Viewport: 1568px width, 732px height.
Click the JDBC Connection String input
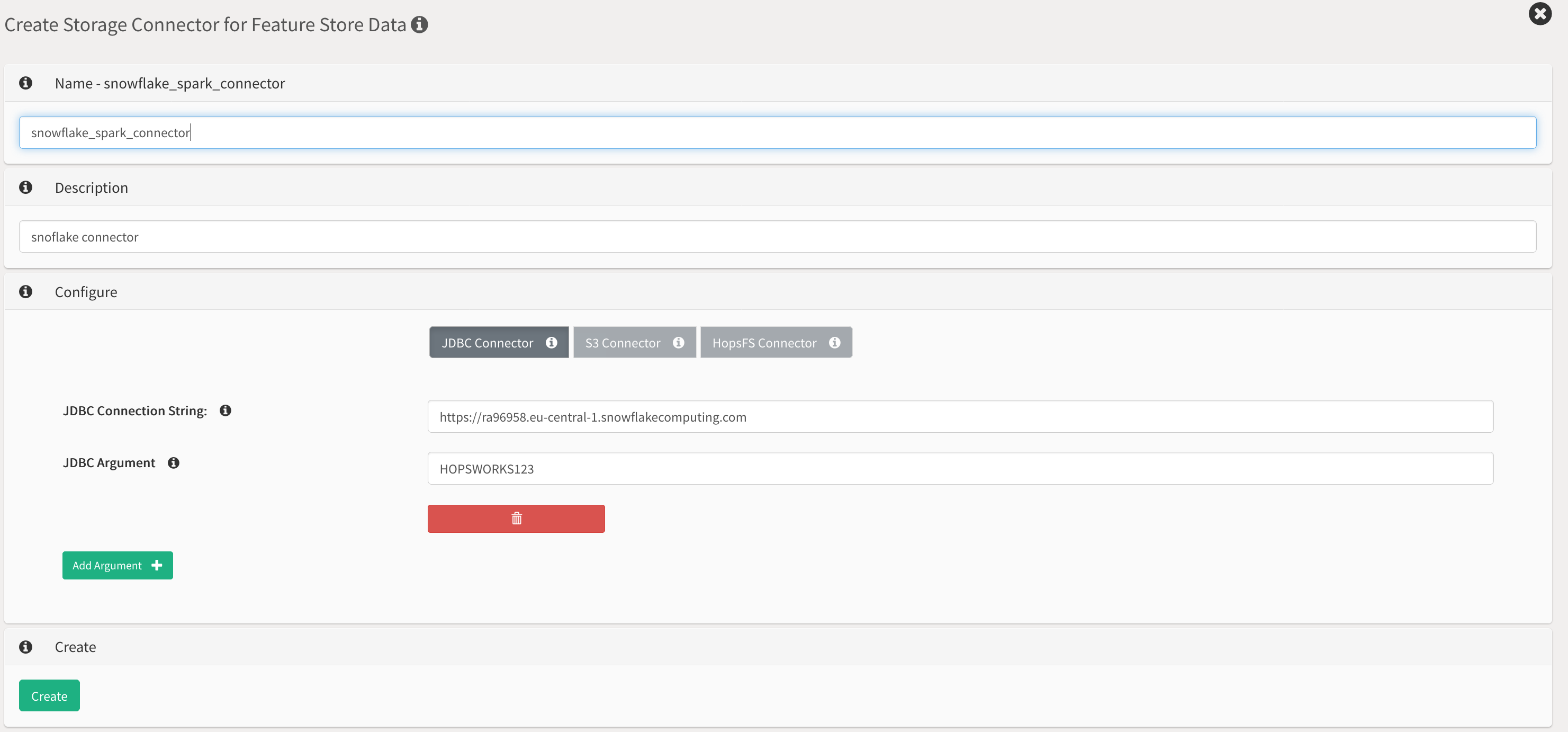pyautogui.click(x=959, y=416)
